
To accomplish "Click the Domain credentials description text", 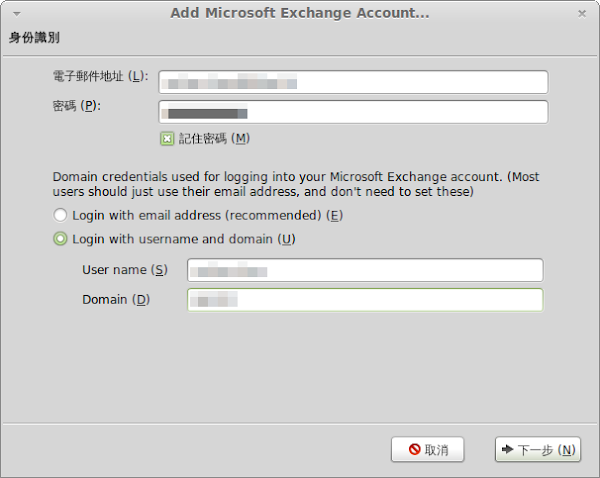I will coord(296,184).
